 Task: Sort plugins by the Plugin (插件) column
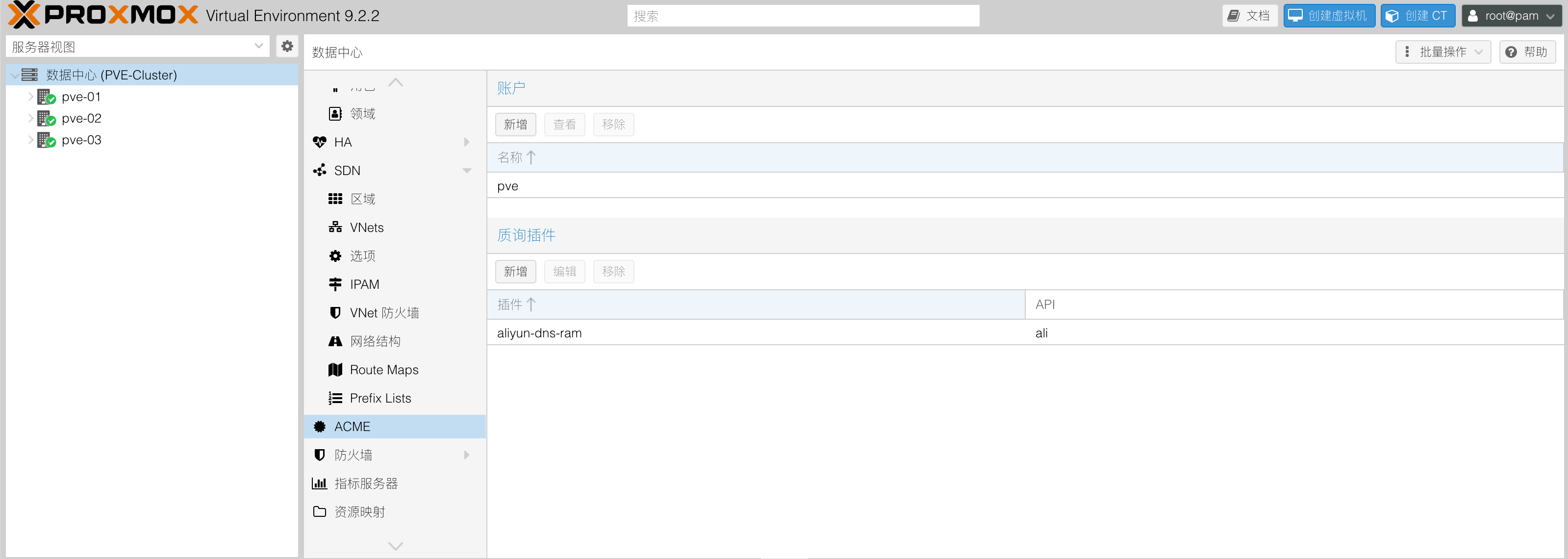pyautogui.click(x=756, y=305)
